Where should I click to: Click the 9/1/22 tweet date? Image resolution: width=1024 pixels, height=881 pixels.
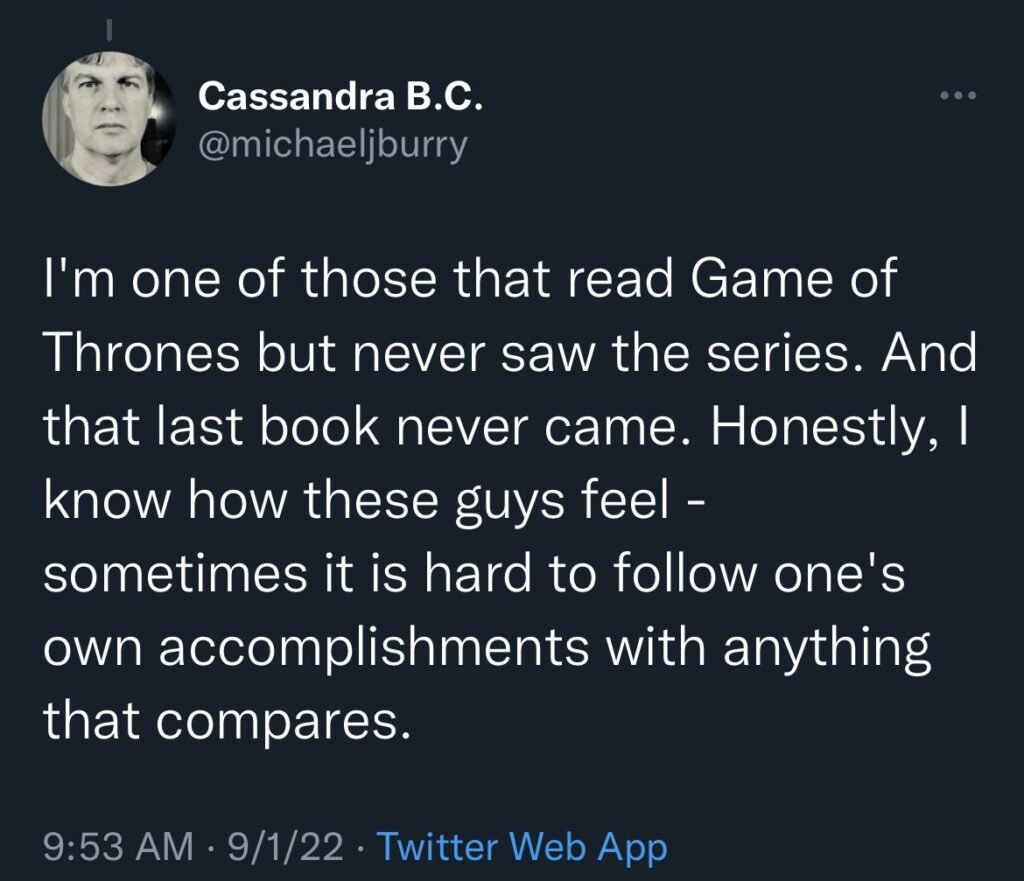[x=286, y=848]
